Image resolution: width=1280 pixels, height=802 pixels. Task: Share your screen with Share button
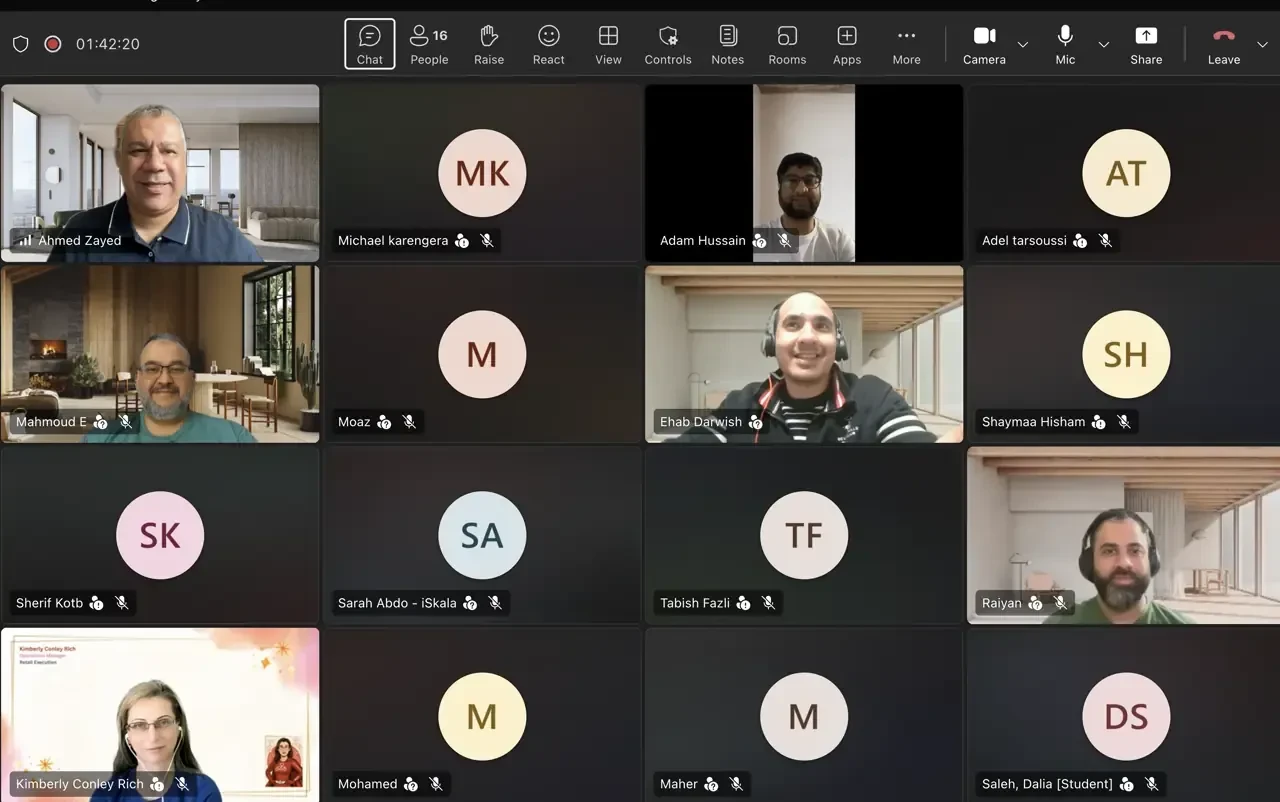[x=1146, y=44]
